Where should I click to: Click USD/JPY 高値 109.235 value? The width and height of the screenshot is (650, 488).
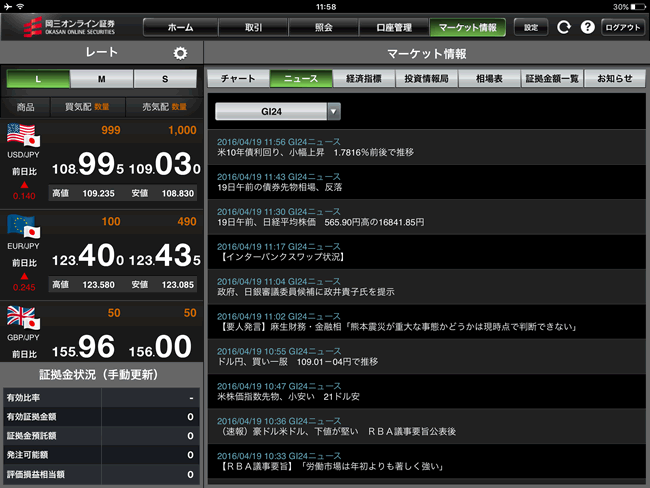(x=98, y=193)
